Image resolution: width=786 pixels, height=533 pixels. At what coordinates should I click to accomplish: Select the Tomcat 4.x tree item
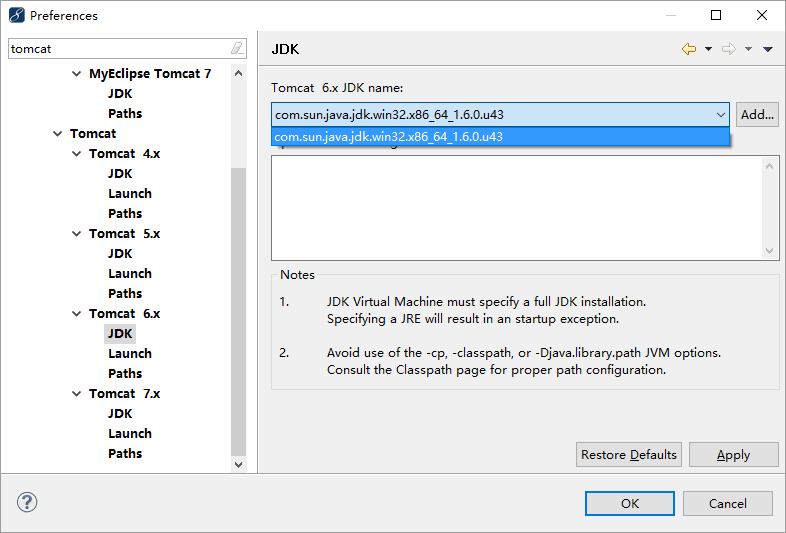[124, 154]
